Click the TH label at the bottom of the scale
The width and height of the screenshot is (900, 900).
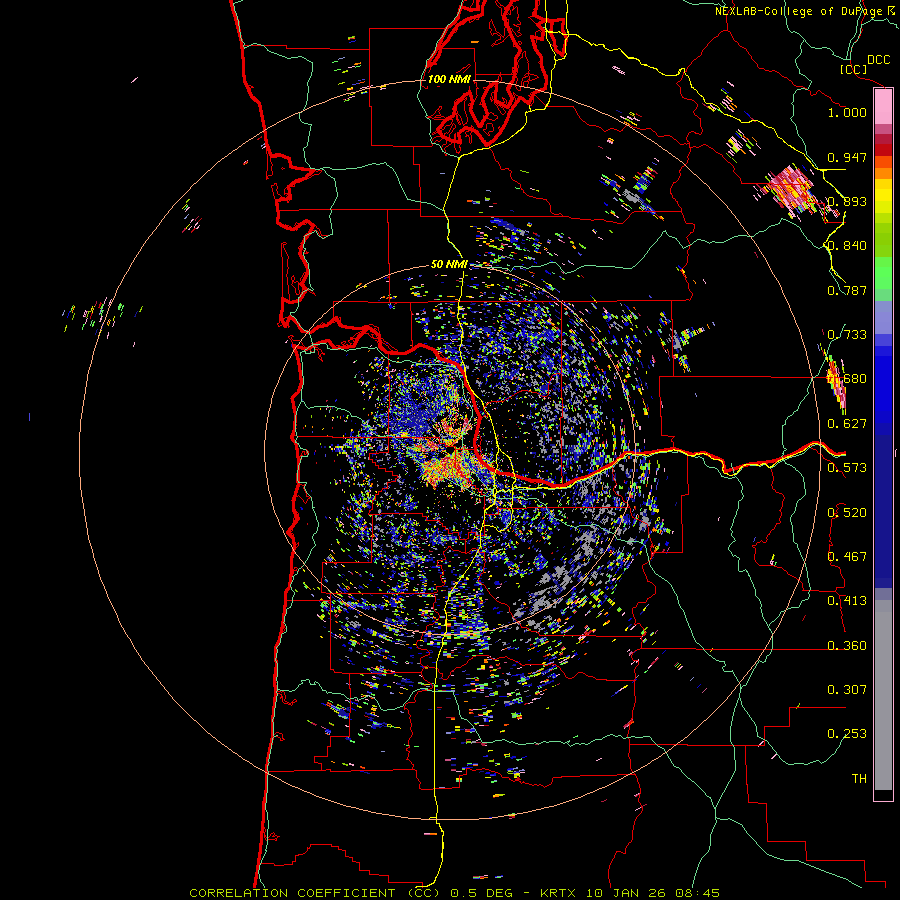pyautogui.click(x=859, y=779)
